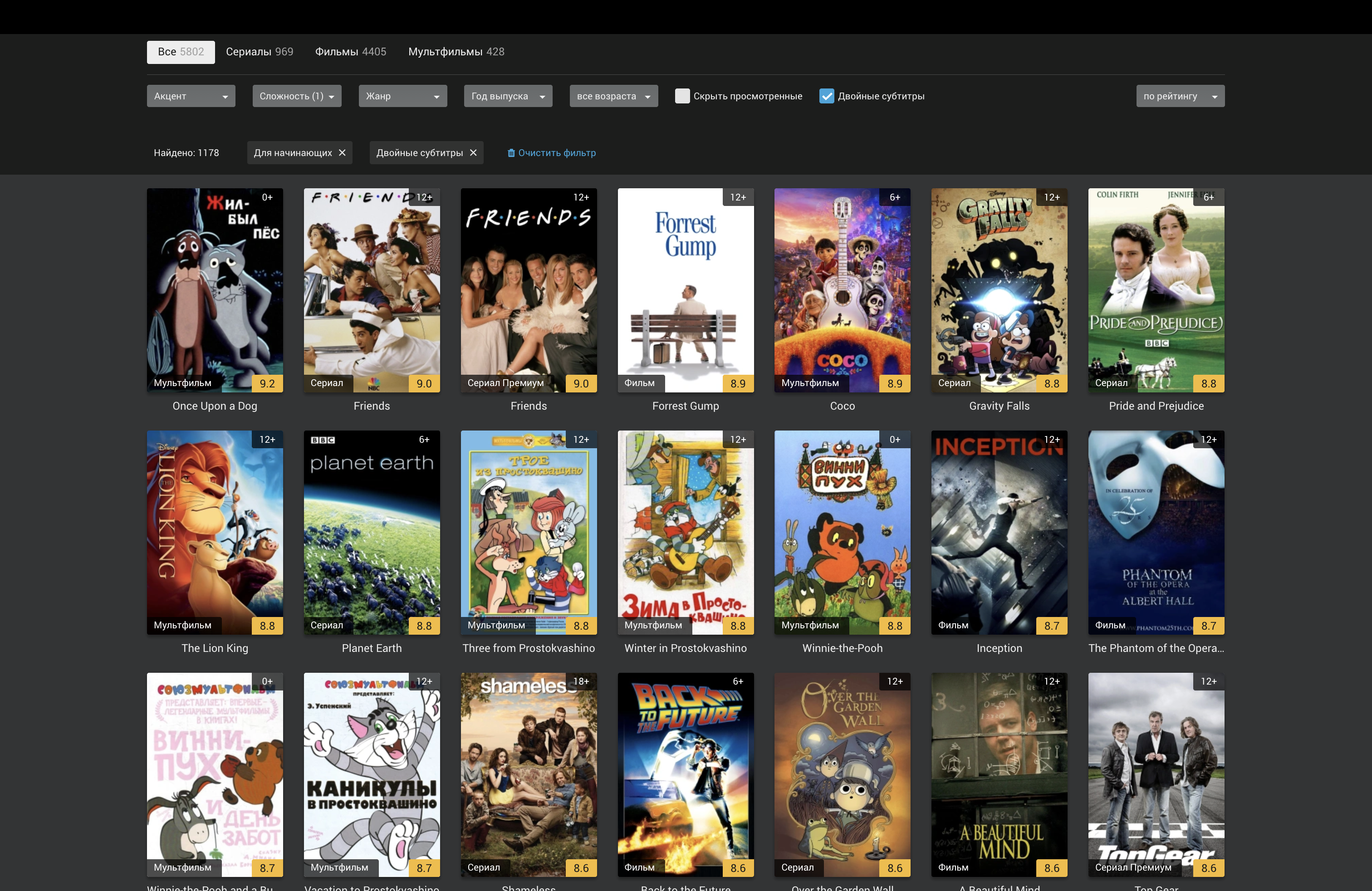Expand the 'Сложность (1)' dropdown
1372x891 pixels.
(x=296, y=96)
